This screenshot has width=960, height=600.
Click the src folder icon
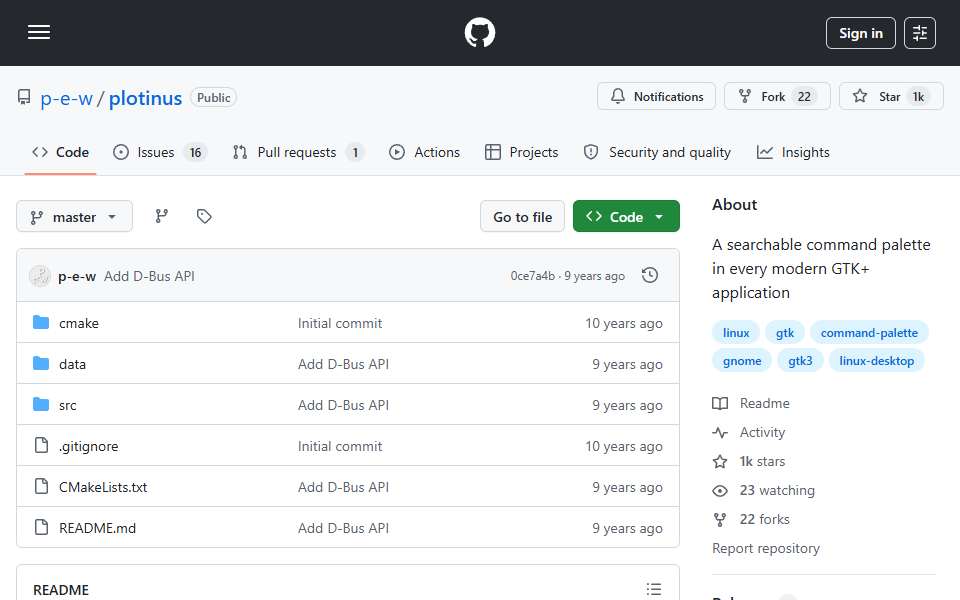click(41, 404)
